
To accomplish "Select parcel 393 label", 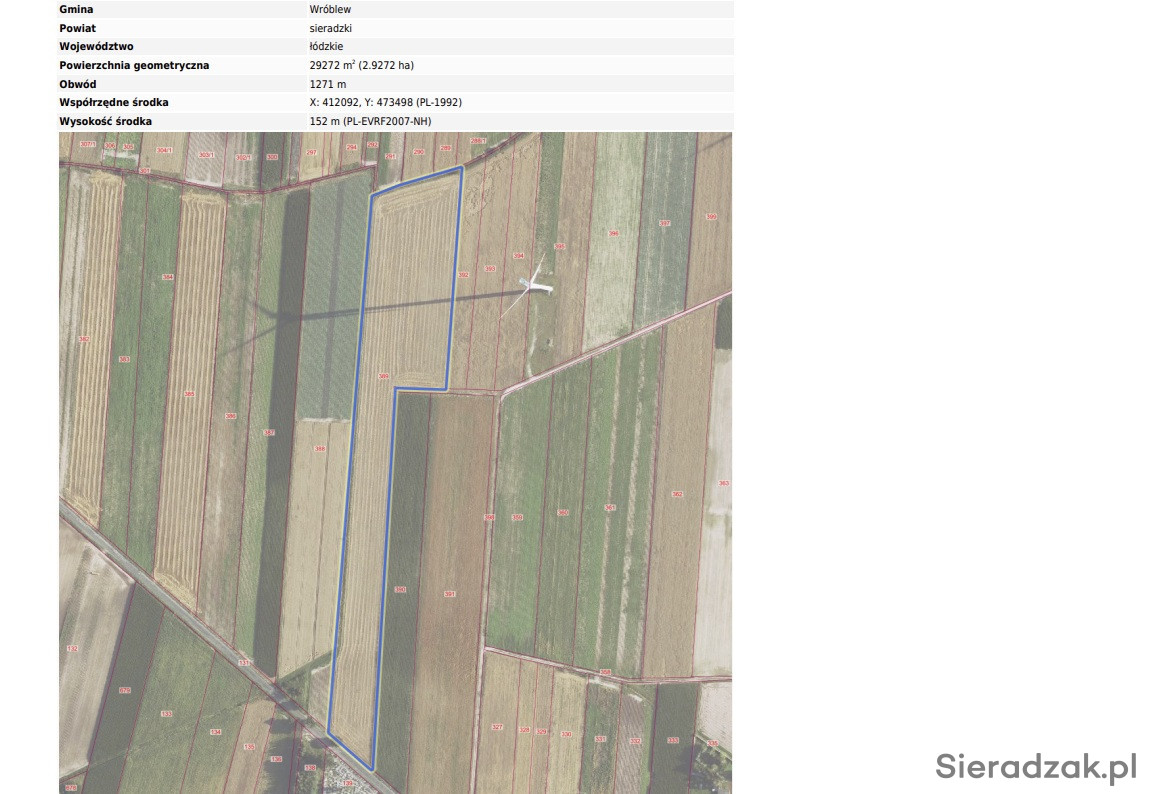I will pos(489,268).
